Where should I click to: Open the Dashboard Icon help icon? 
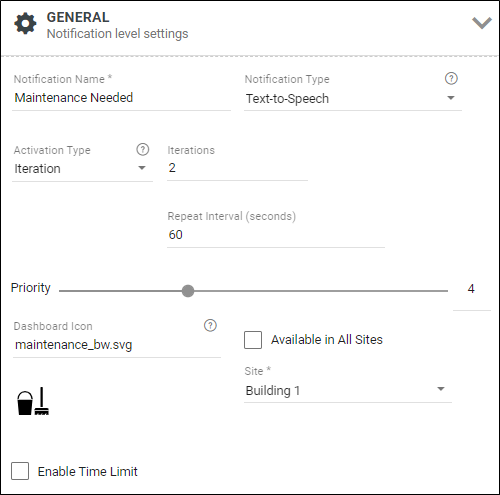click(x=210, y=326)
